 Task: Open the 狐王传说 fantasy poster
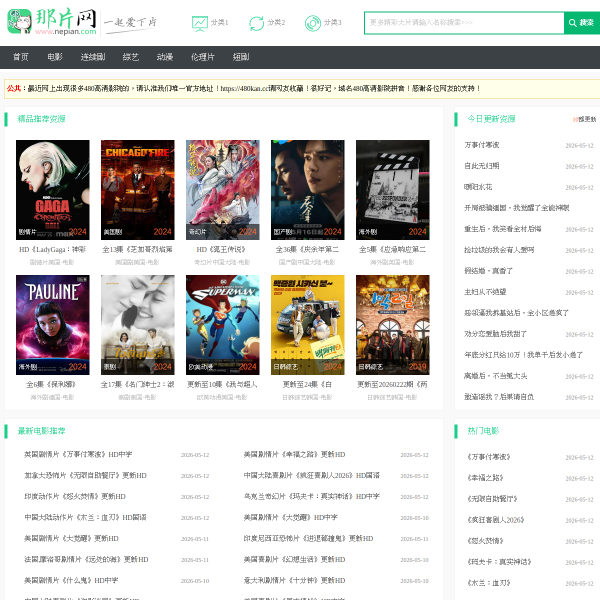coord(223,190)
